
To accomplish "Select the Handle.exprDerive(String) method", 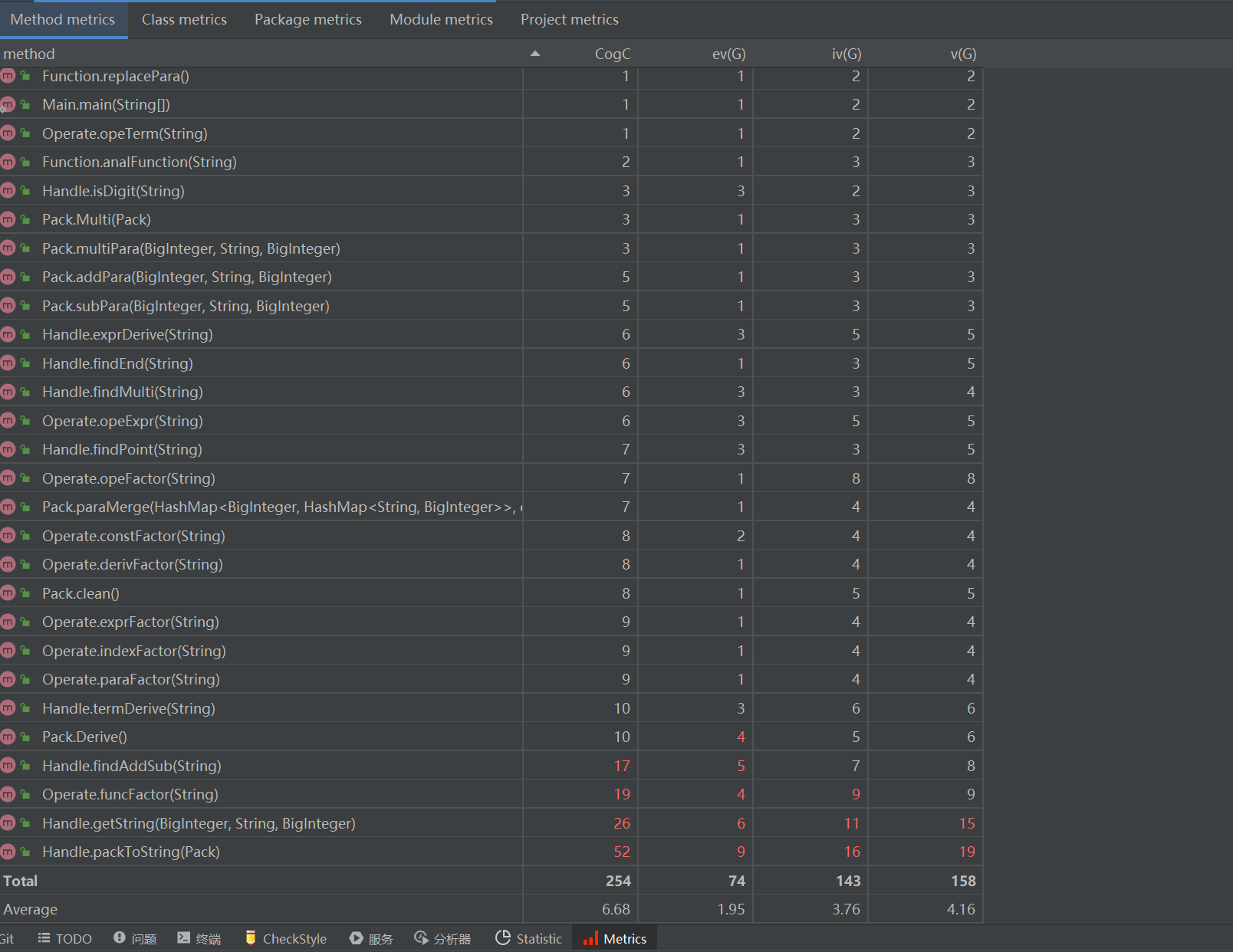I will click(491, 334).
